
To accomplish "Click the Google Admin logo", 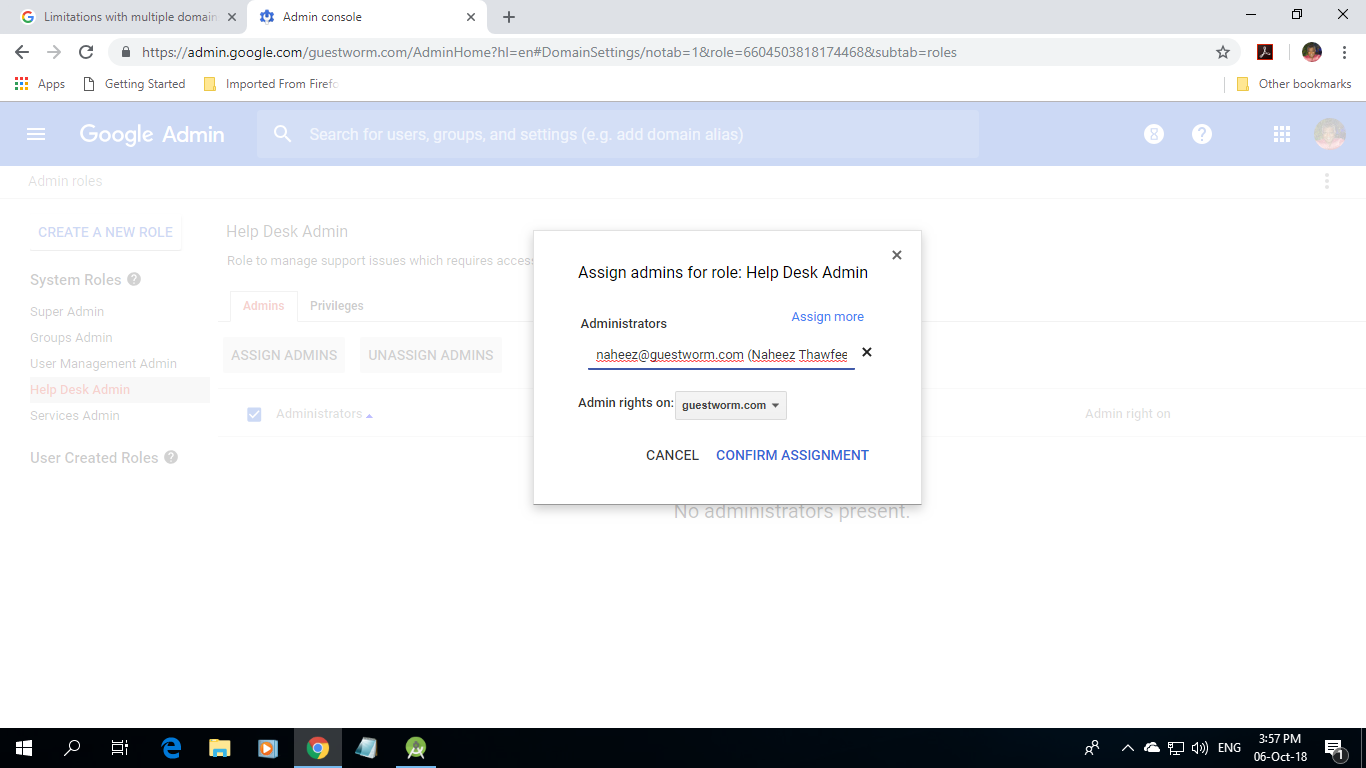I will click(152, 134).
